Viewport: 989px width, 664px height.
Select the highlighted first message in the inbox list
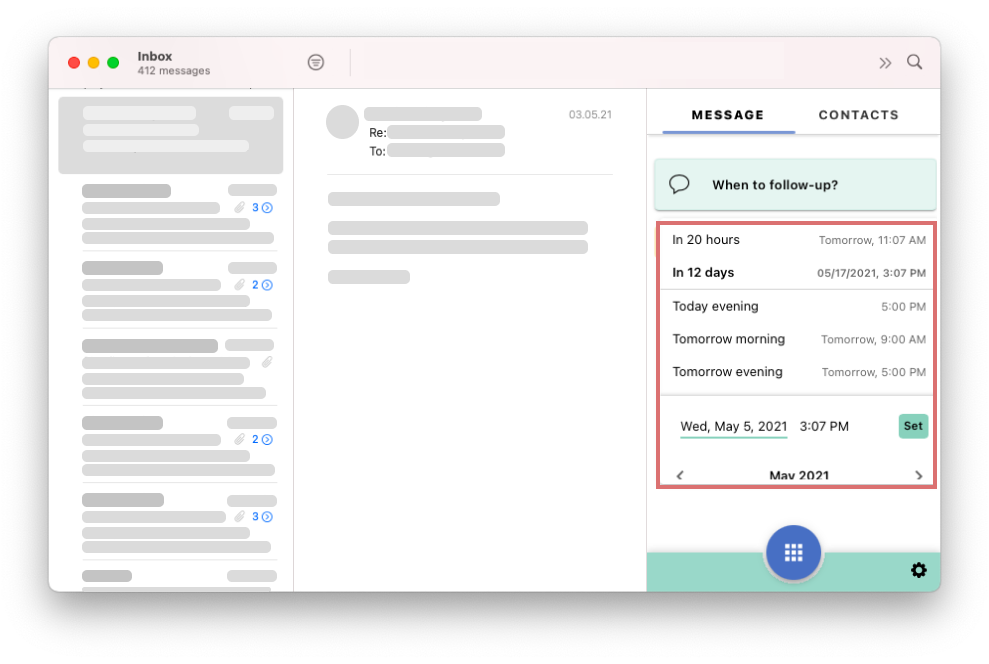coord(171,135)
